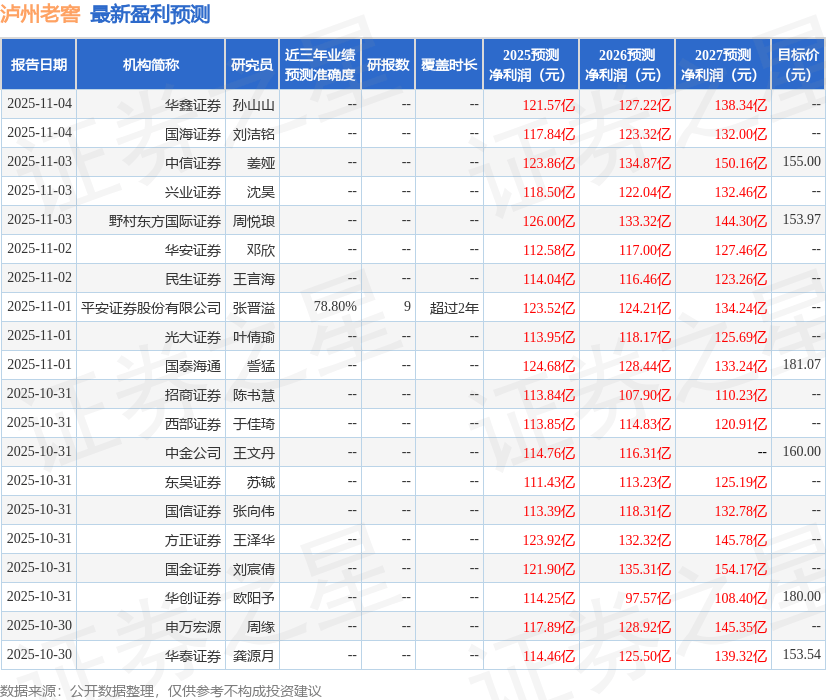Click the 研究员 column header
This screenshot has width=826, height=700.
tap(252, 63)
